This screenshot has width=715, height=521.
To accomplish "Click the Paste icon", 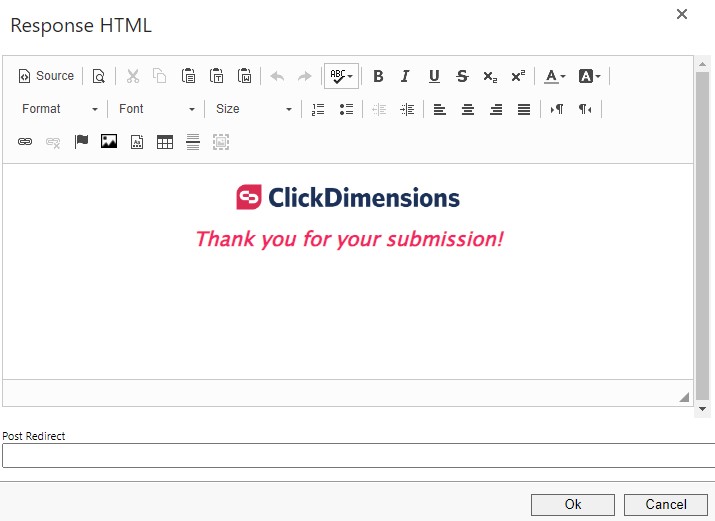I will pos(188,76).
